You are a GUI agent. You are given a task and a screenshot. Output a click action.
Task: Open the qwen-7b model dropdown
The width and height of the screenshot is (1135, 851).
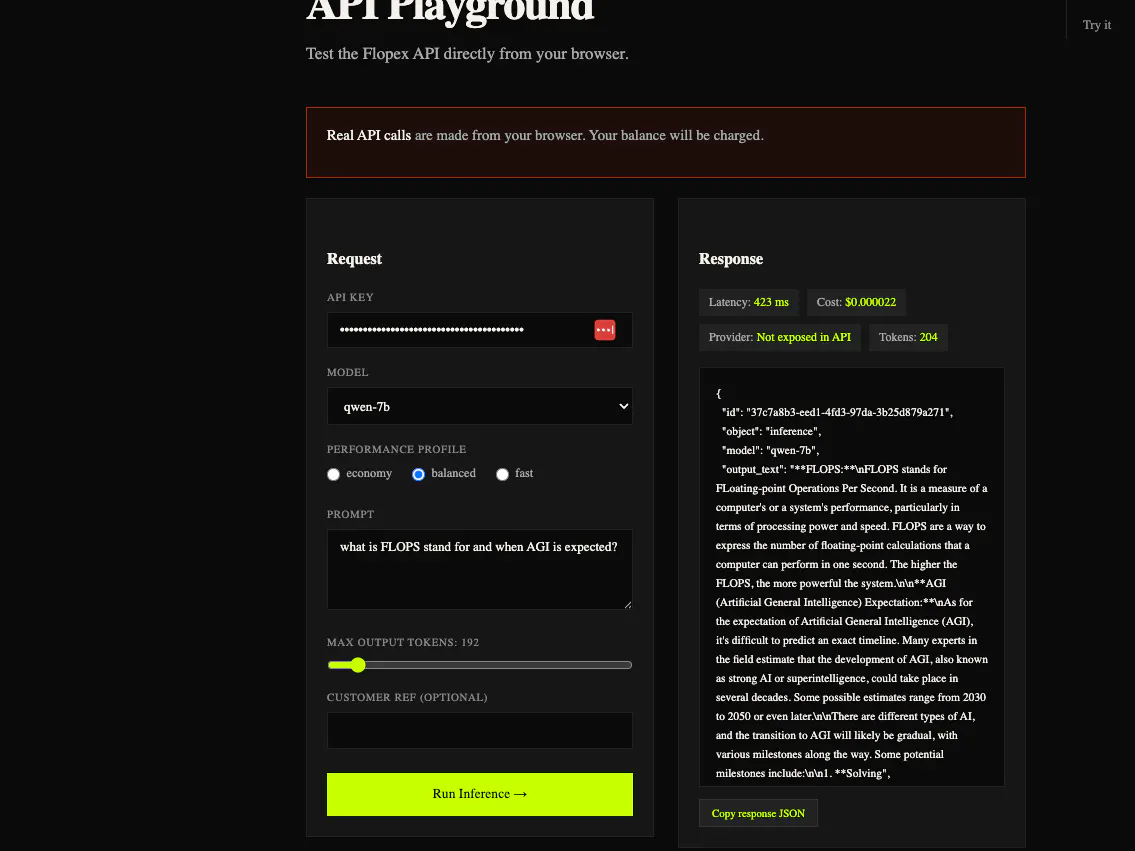[480, 406]
